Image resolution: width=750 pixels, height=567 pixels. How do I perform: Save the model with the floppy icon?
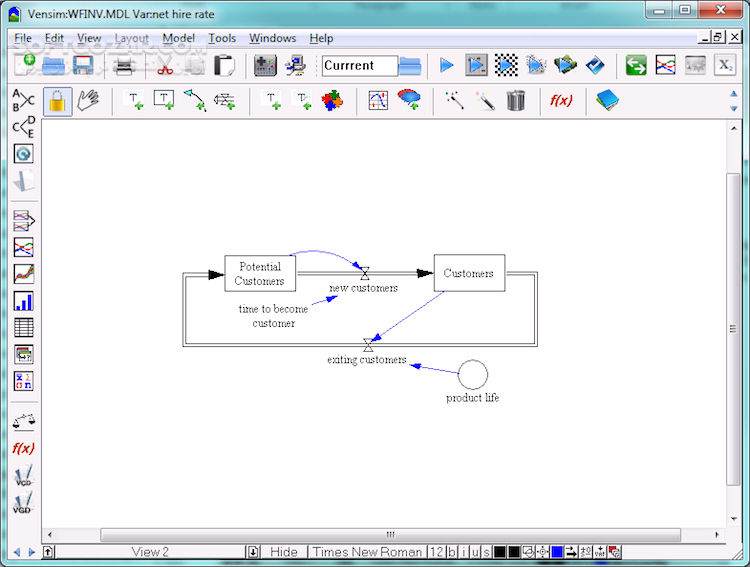pyautogui.click(x=83, y=65)
